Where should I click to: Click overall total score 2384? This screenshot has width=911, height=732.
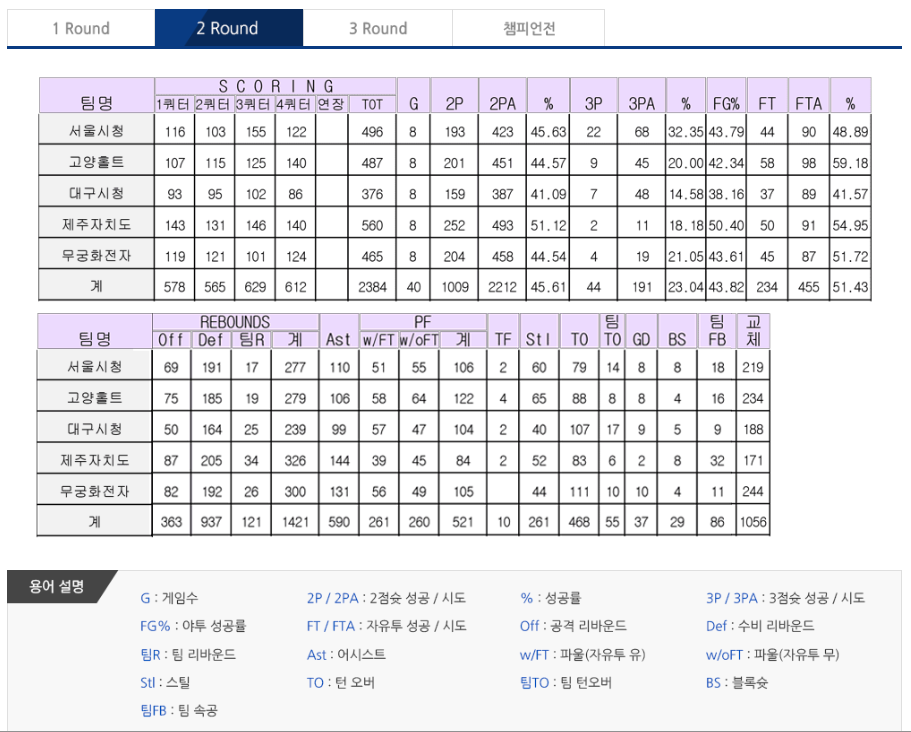pos(372,286)
